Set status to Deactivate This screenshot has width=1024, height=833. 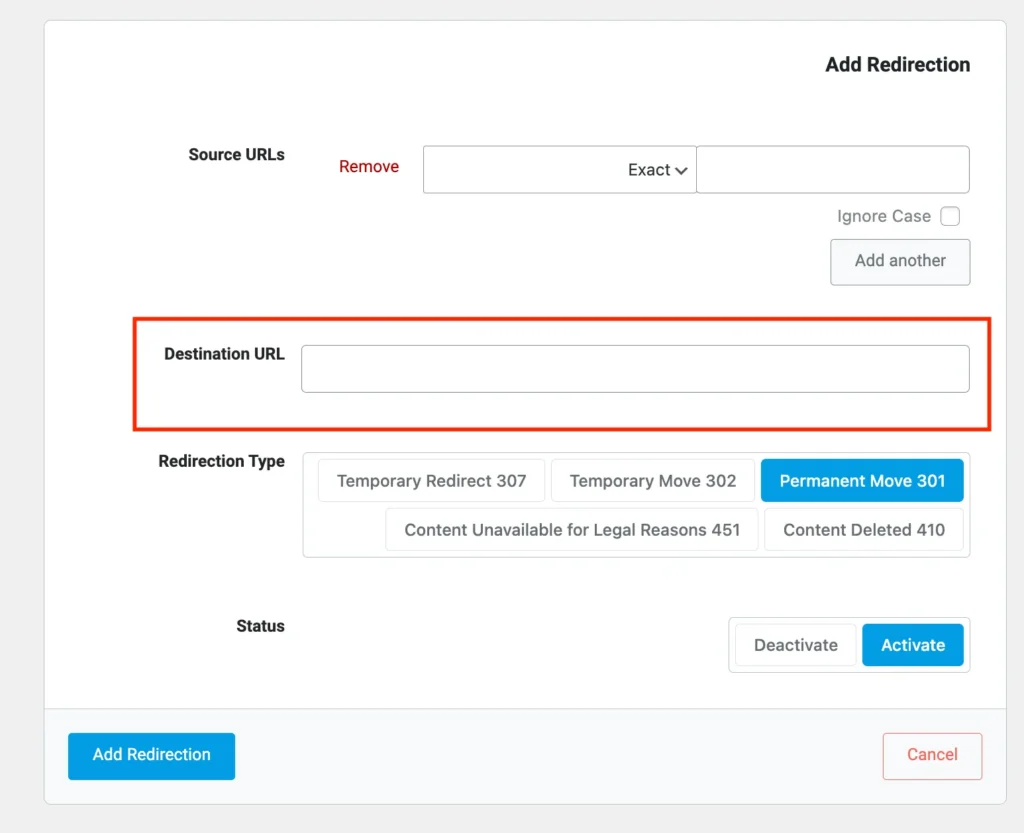pyautogui.click(x=795, y=645)
